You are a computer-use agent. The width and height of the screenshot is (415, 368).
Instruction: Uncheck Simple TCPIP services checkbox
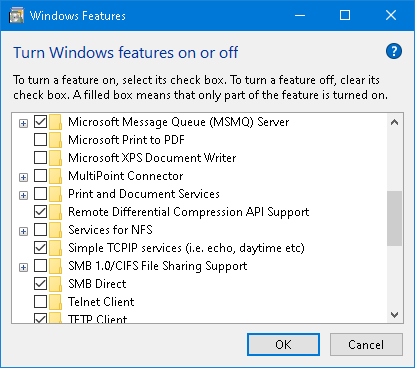click(x=40, y=248)
